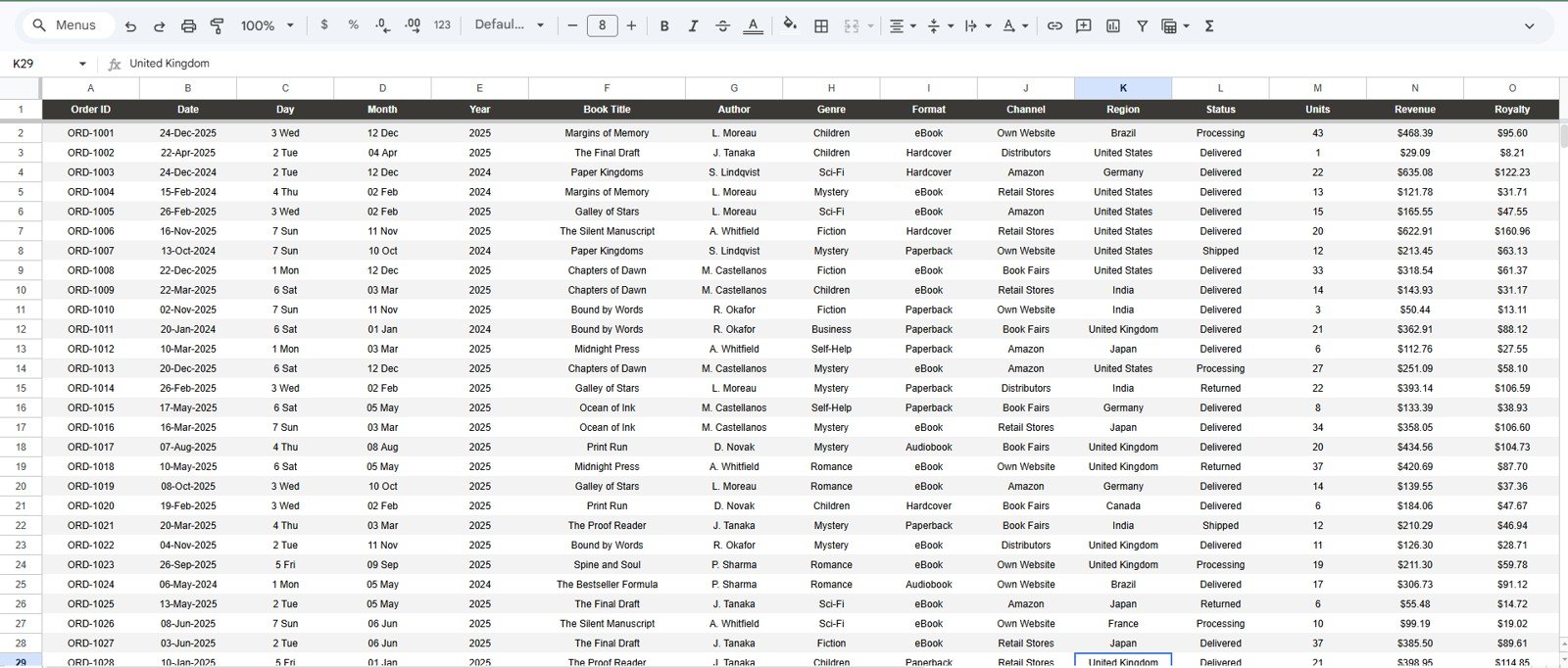Select row 15 header

pos(21,388)
